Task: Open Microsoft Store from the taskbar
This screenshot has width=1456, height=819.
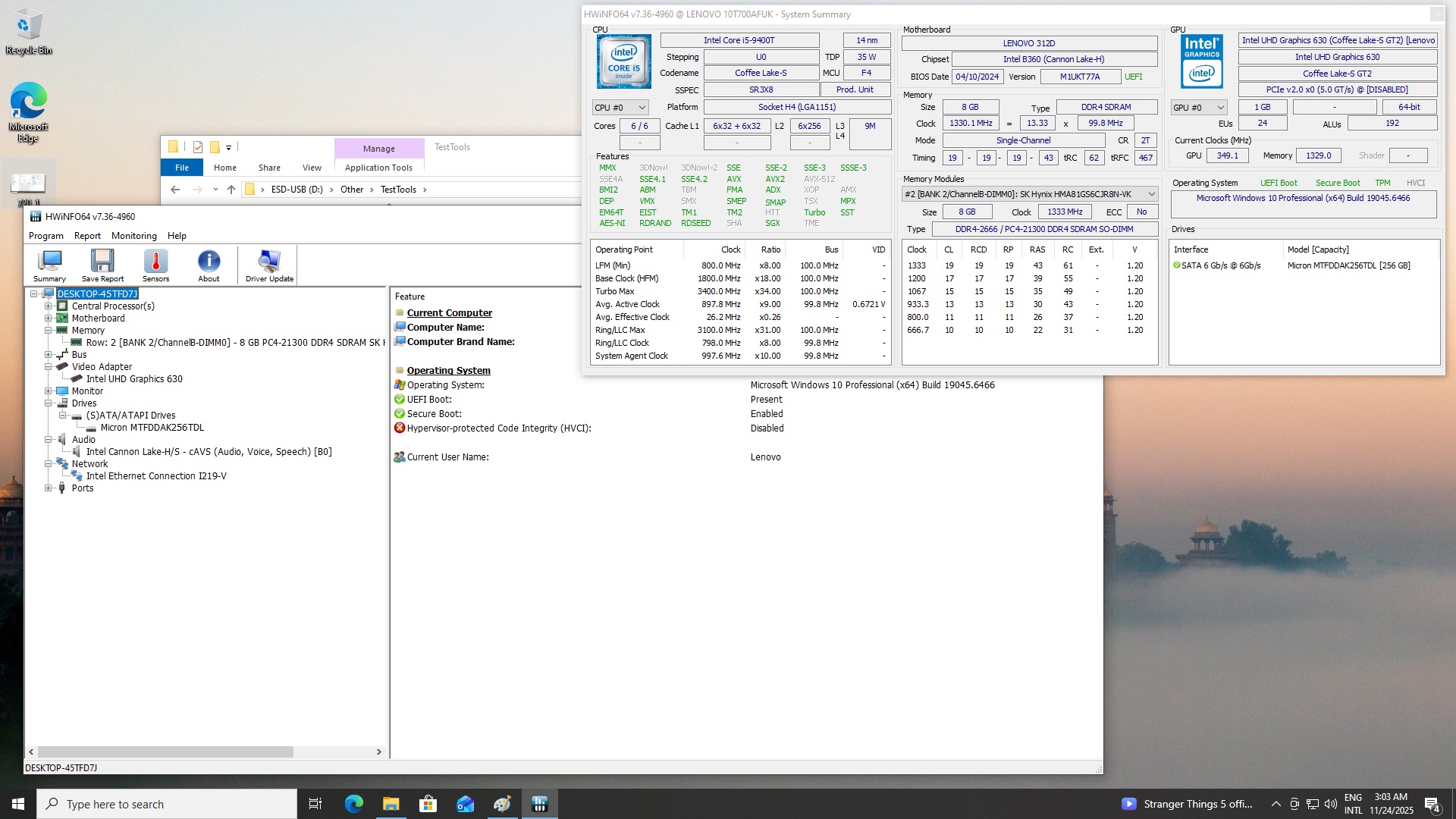Action: [428, 804]
